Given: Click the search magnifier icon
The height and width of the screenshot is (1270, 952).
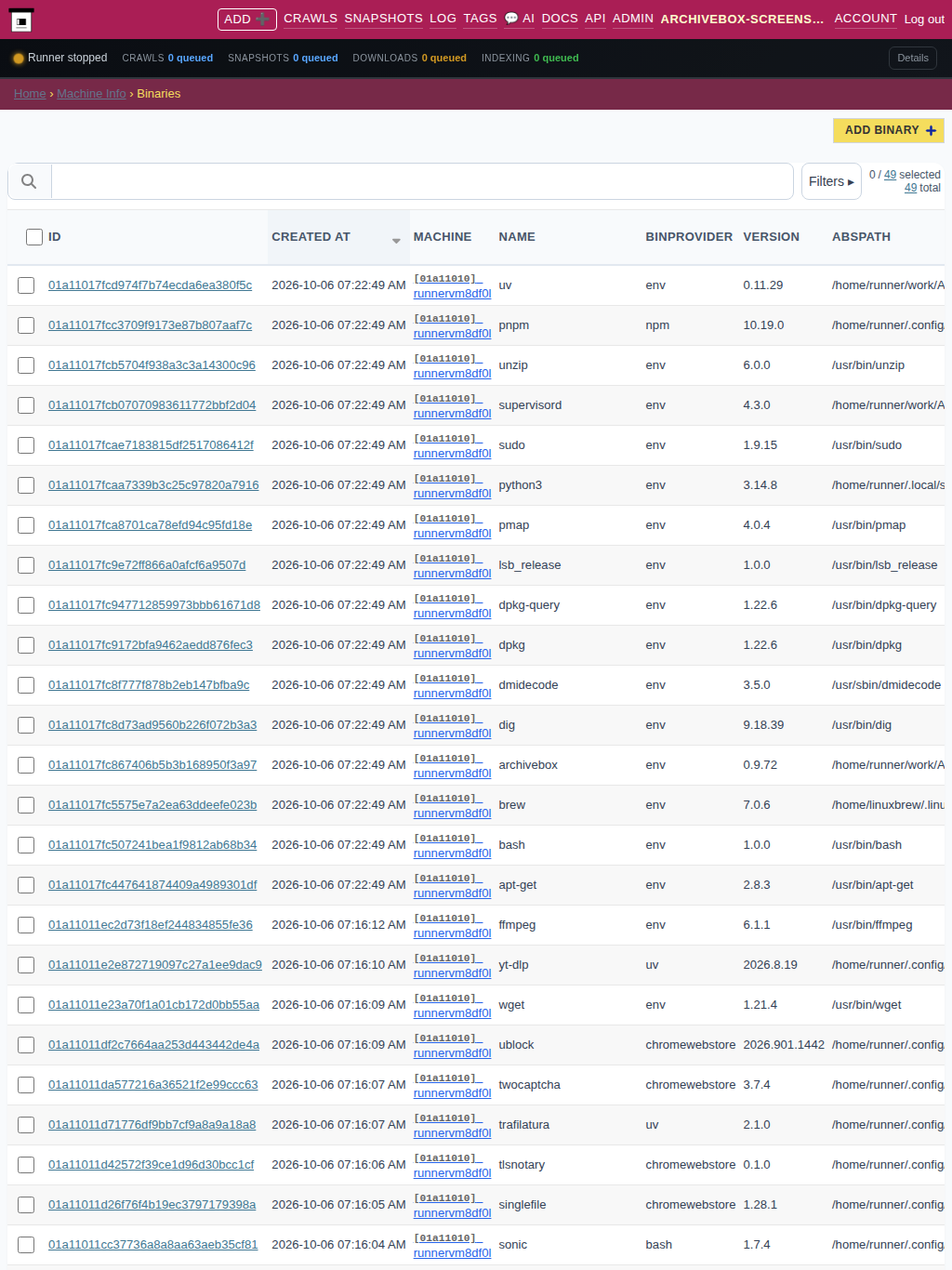Looking at the screenshot, I should 29,181.
